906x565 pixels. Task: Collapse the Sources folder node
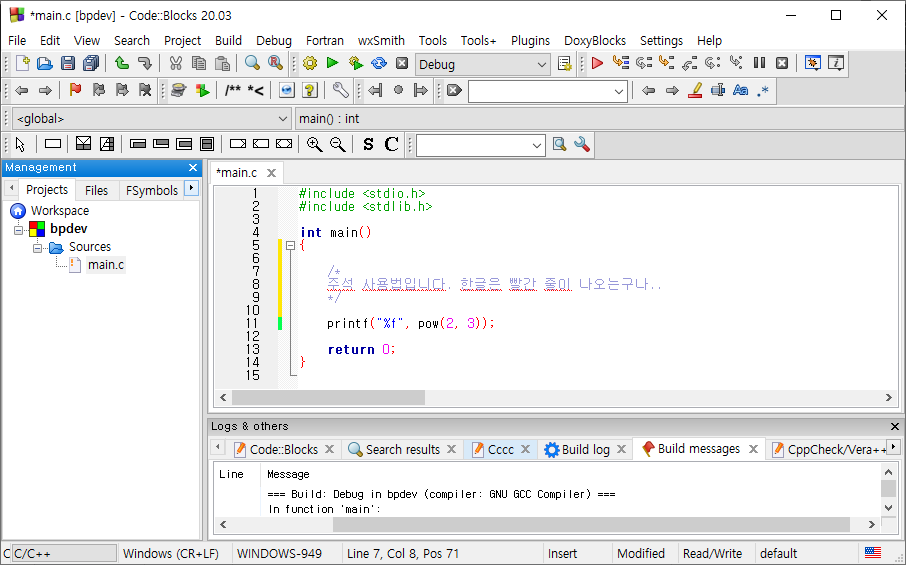pyautogui.click(x=37, y=248)
